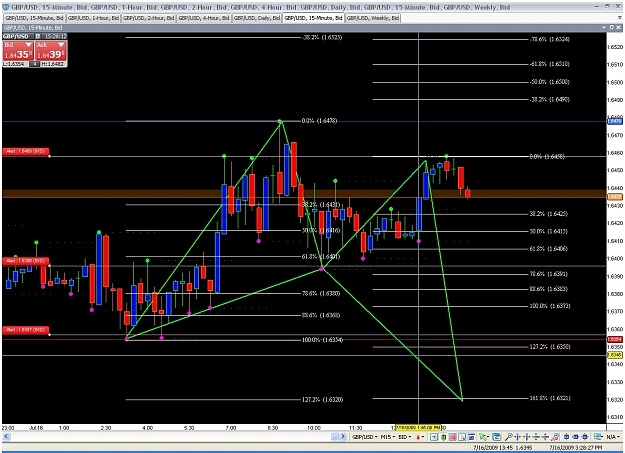Select the green candlestick icon
This screenshot has width=625, height=453.
(x=443, y=437)
